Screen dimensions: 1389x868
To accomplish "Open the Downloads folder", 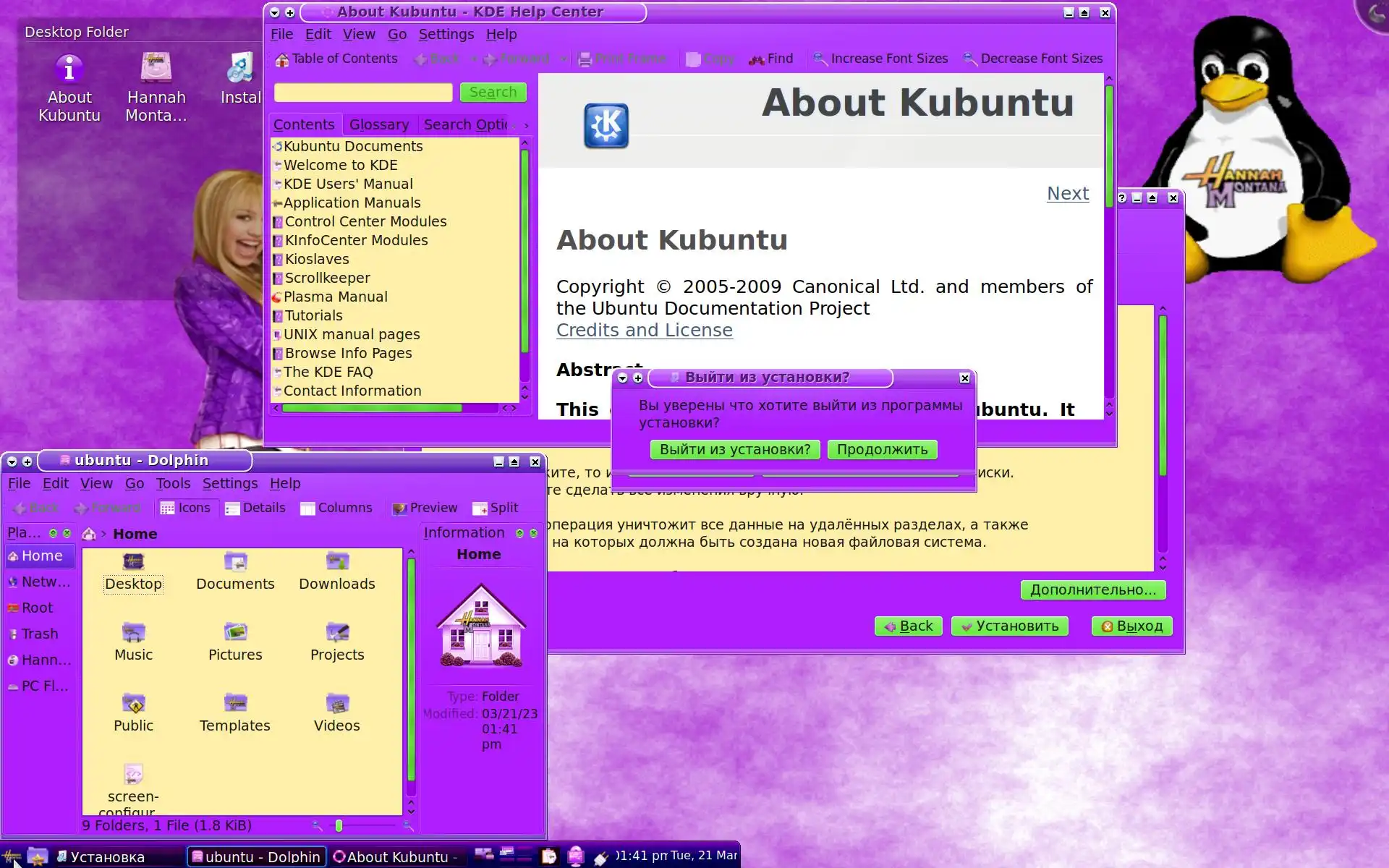I will click(336, 562).
